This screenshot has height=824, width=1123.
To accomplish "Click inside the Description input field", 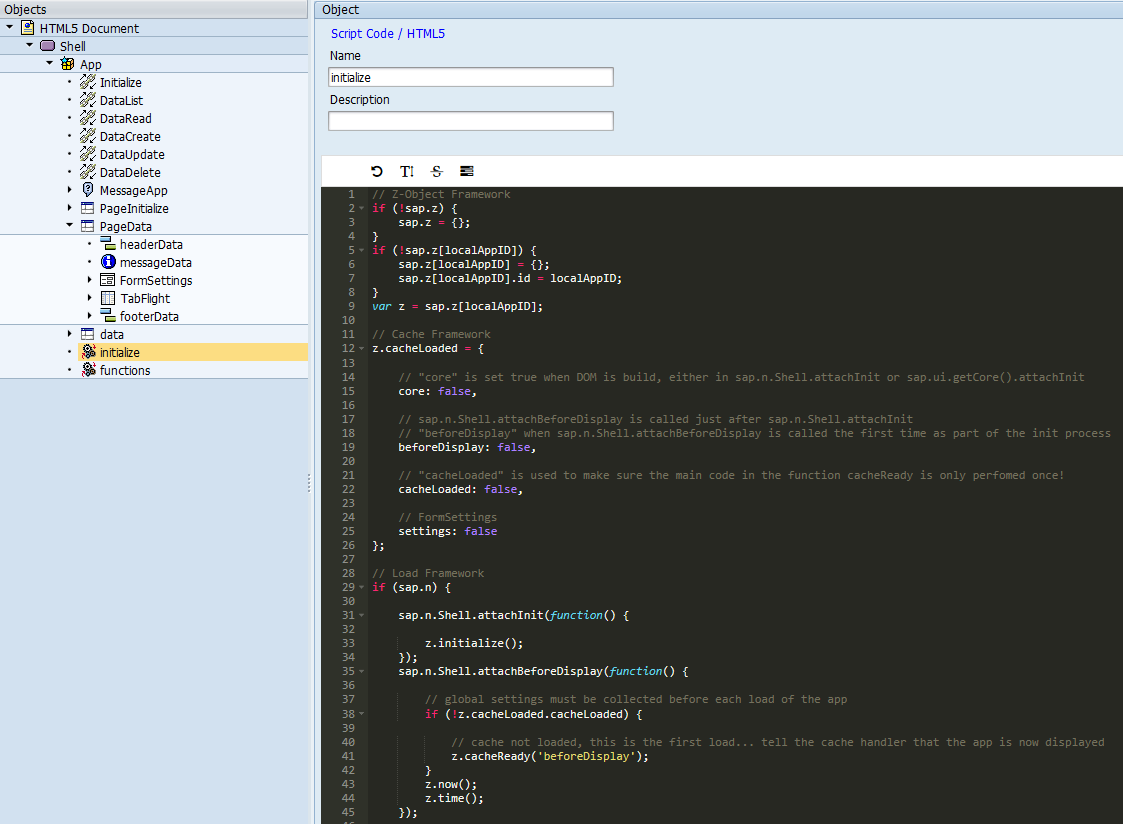I will click(x=470, y=120).
